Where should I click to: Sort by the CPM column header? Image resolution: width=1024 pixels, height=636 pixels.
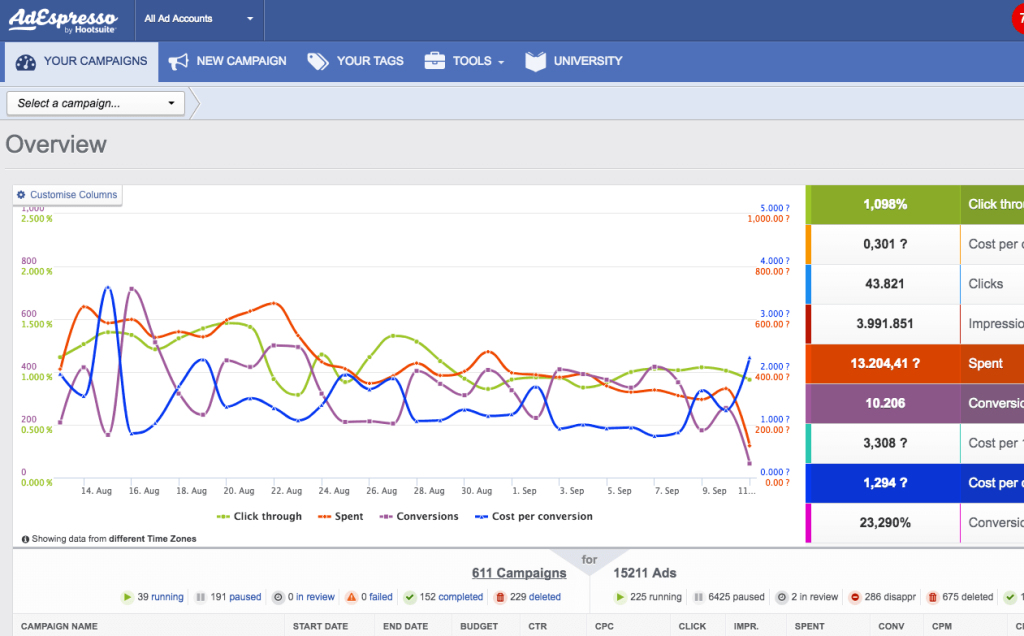coord(942,626)
